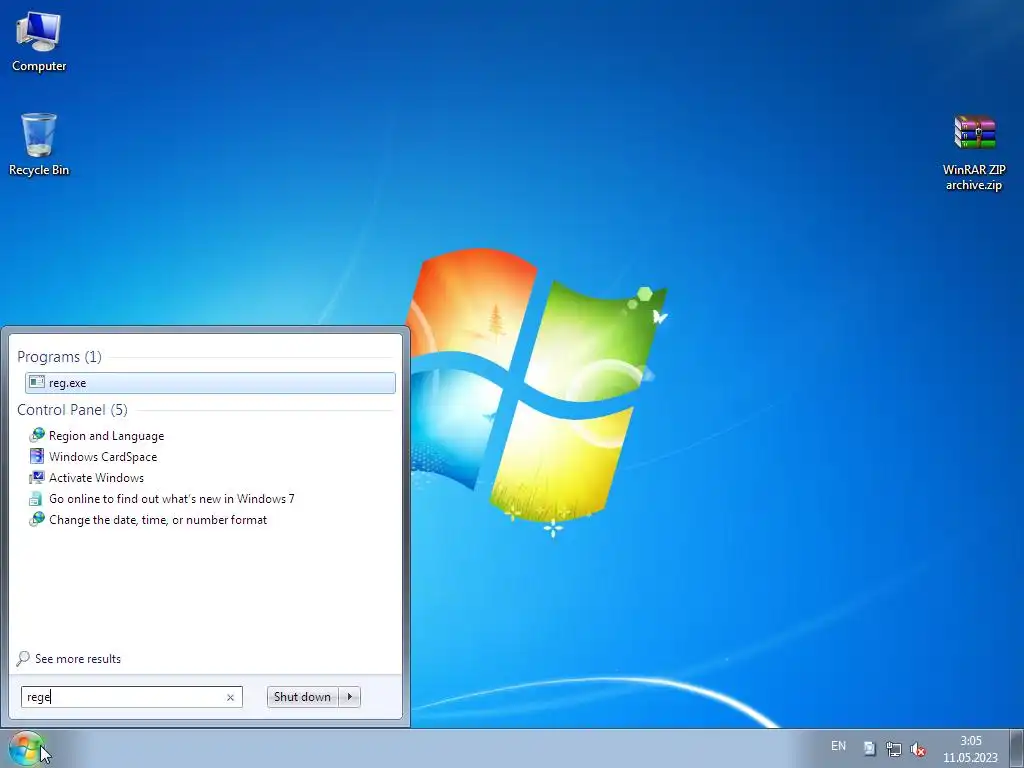This screenshot has height=768, width=1024.
Task: Expand the Shut down options arrow
Action: [350, 697]
